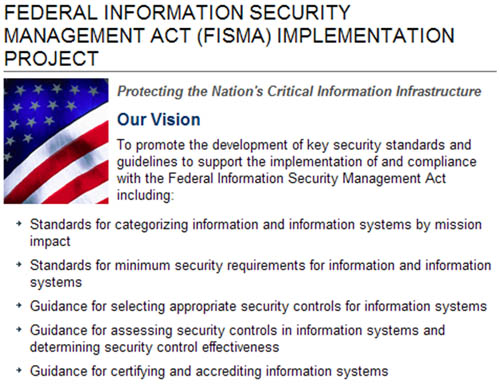Click the vision paragraph starting "To promote"
Image resolution: width=500 pixels, height=386 pixels.
297,170
